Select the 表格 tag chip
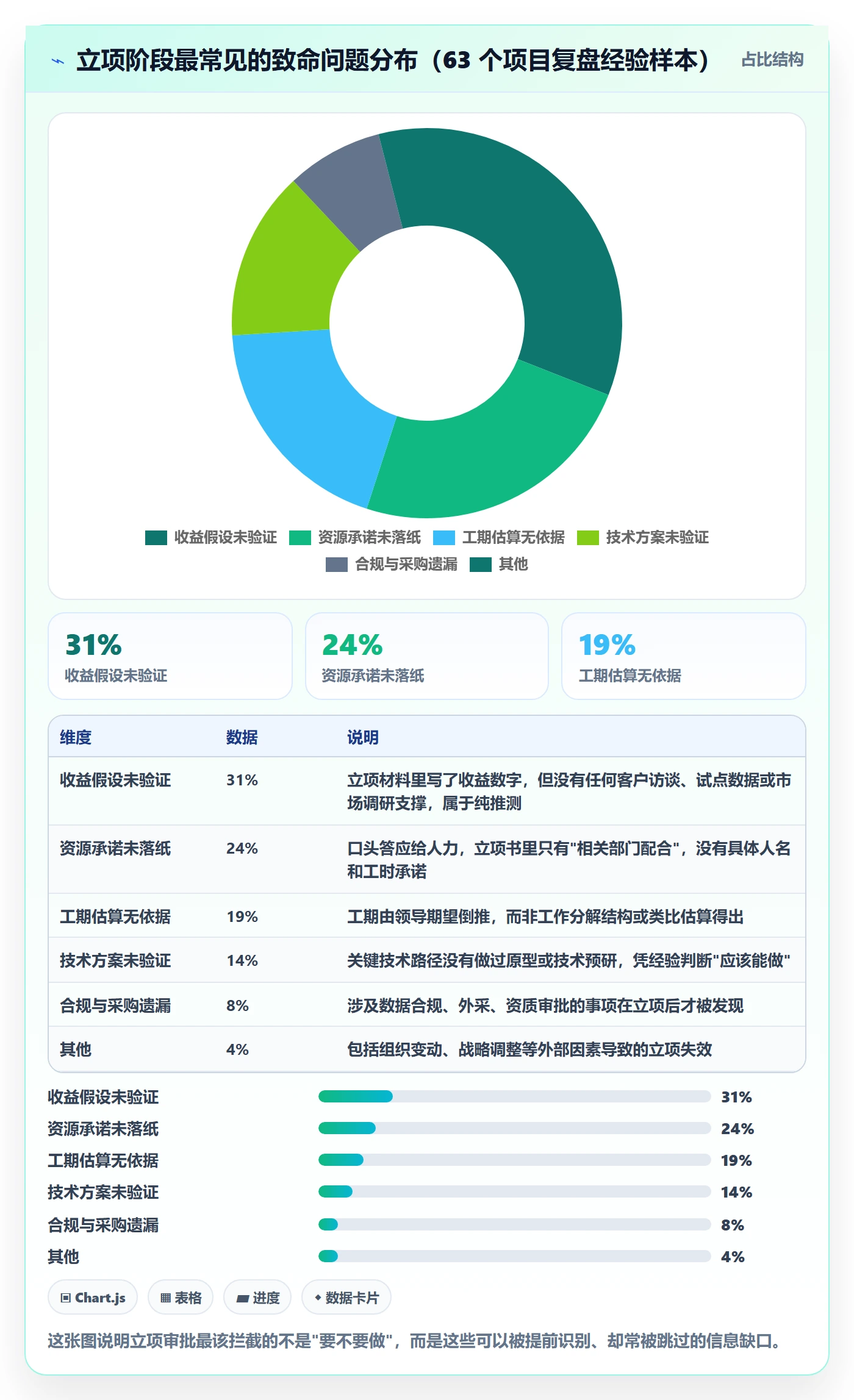The image size is (854, 1400). [x=181, y=1298]
